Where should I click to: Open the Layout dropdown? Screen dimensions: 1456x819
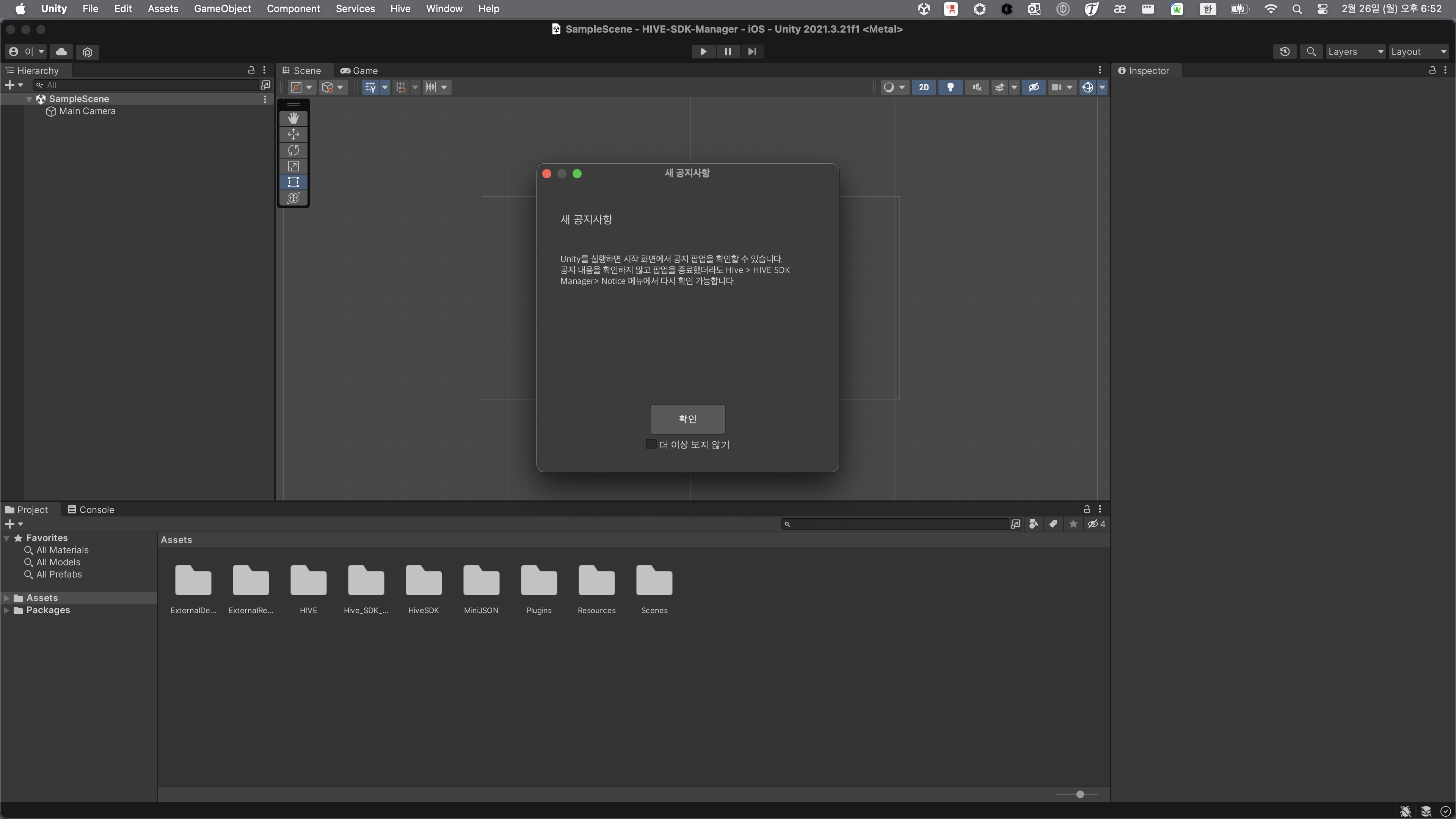point(1418,52)
